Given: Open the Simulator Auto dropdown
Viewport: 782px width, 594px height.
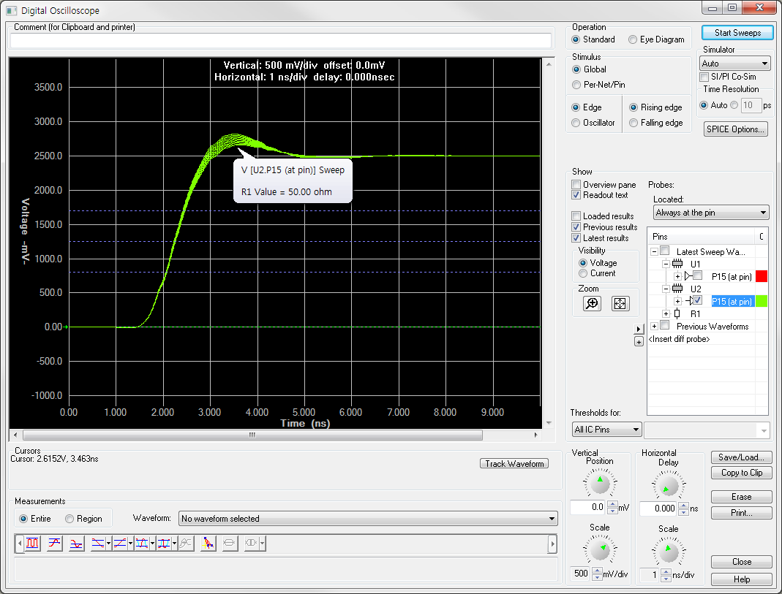Looking at the screenshot, I should click(x=735, y=63).
